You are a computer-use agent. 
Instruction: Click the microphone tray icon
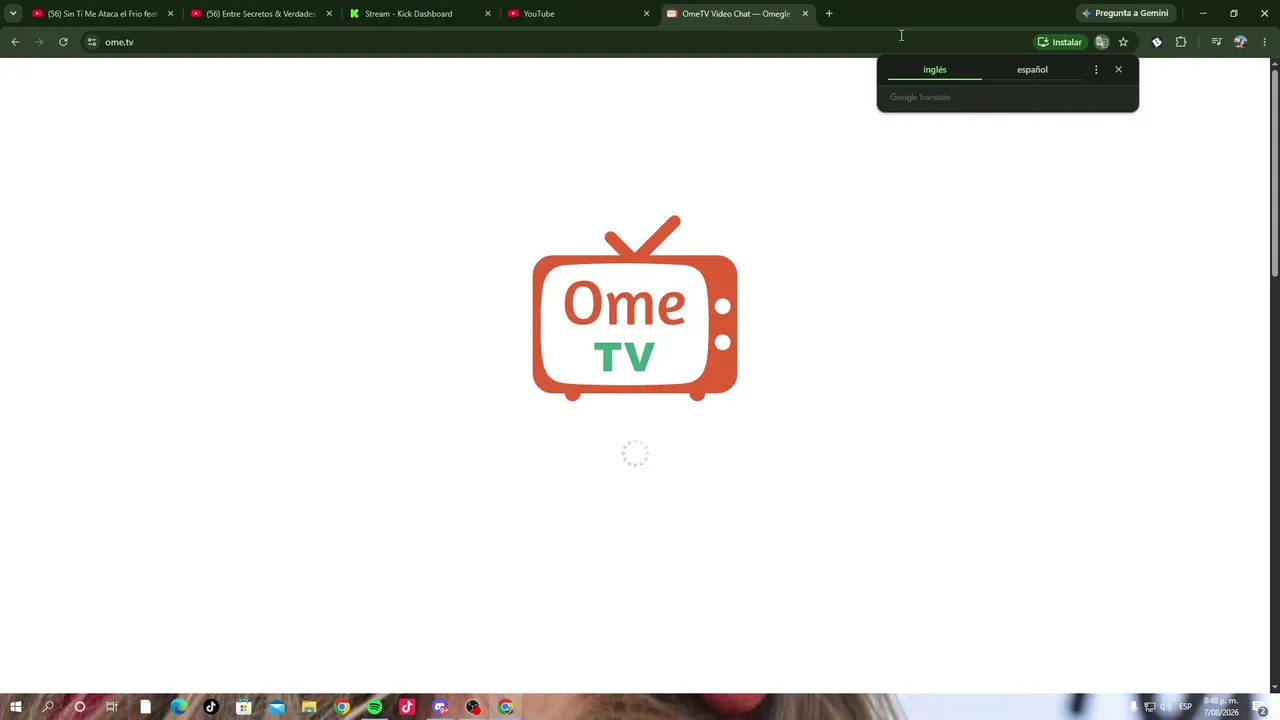pos(1133,707)
